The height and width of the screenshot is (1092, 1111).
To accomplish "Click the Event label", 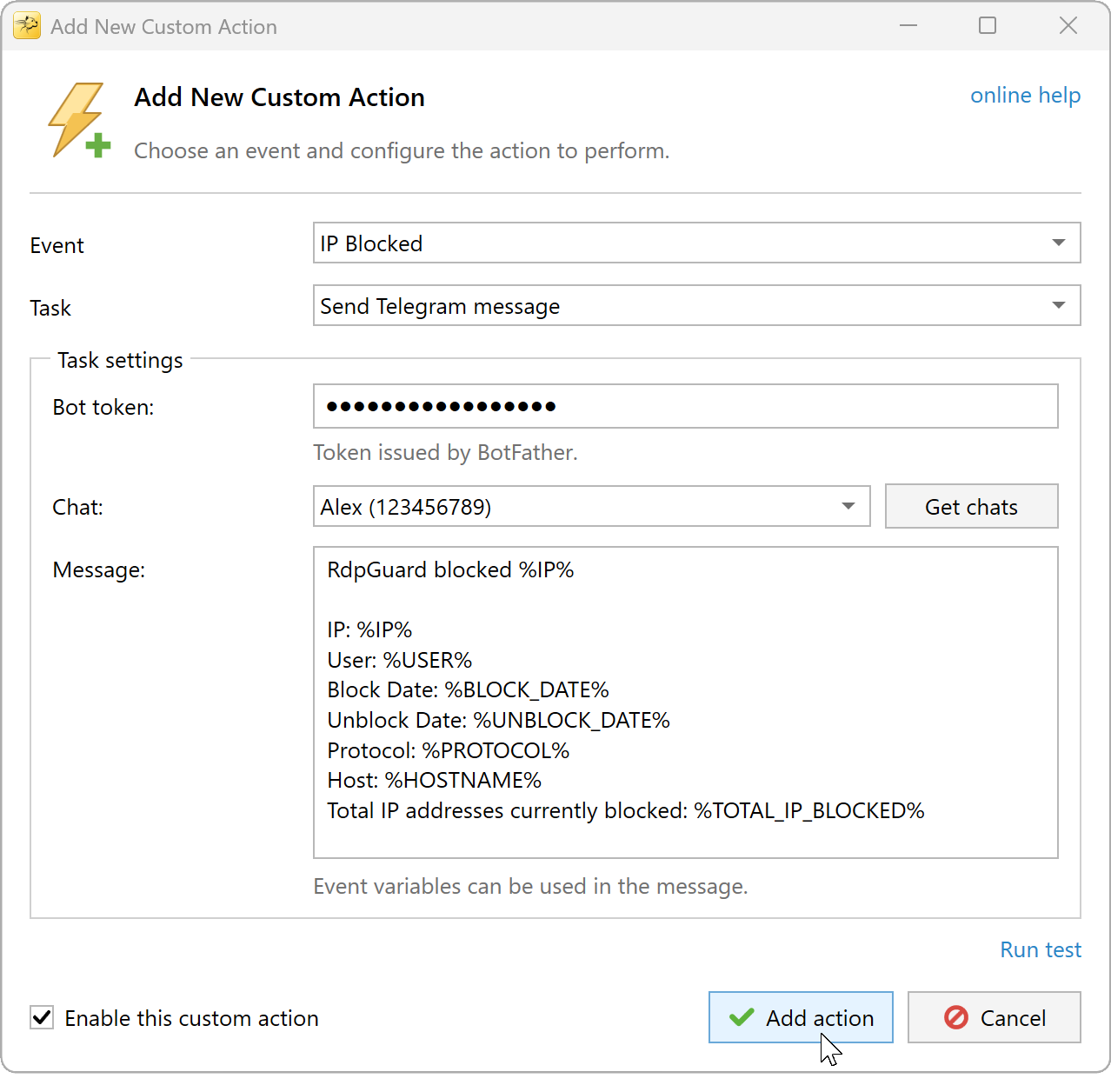I will pos(57,245).
